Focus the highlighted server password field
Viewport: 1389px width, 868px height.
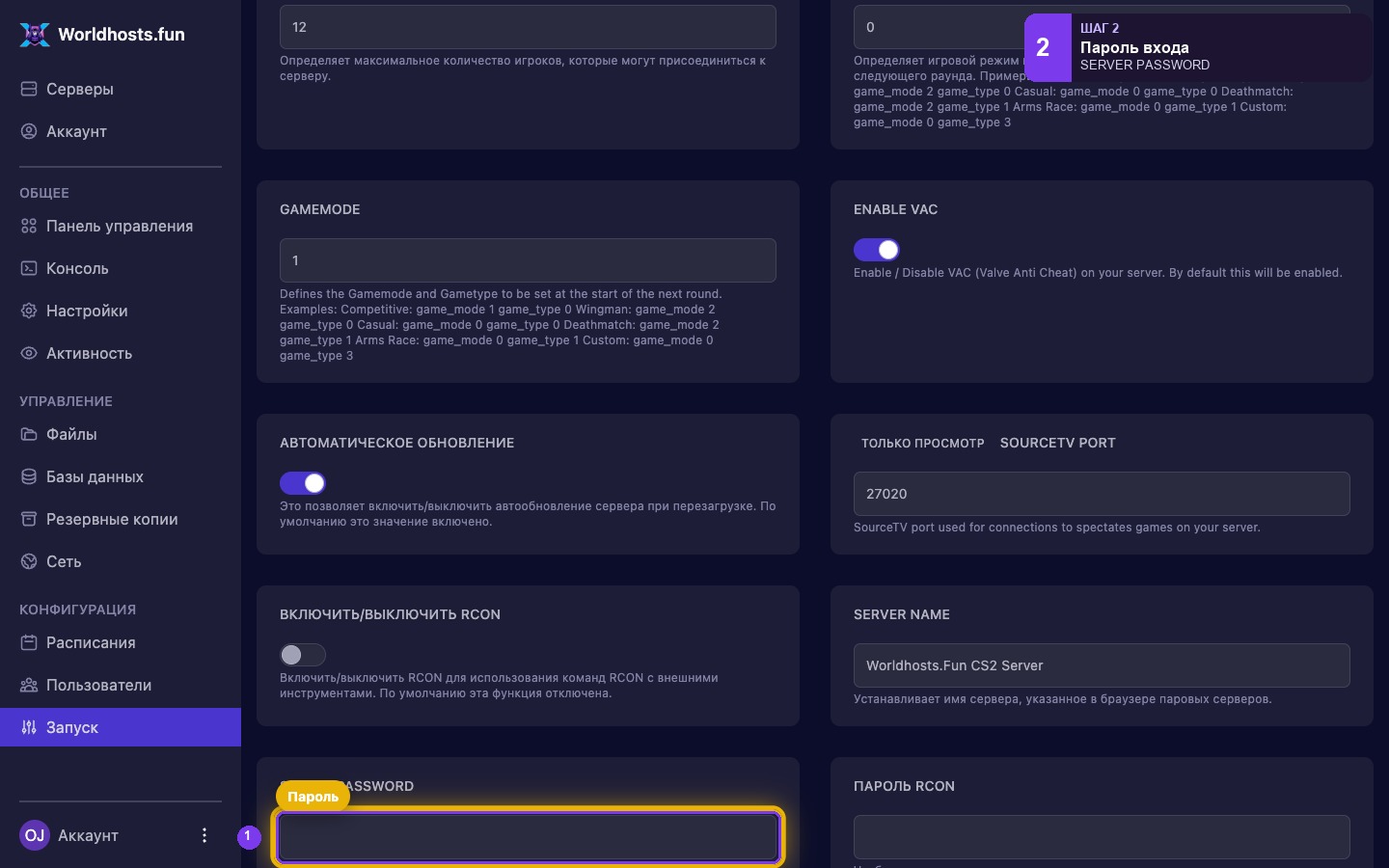(x=528, y=837)
